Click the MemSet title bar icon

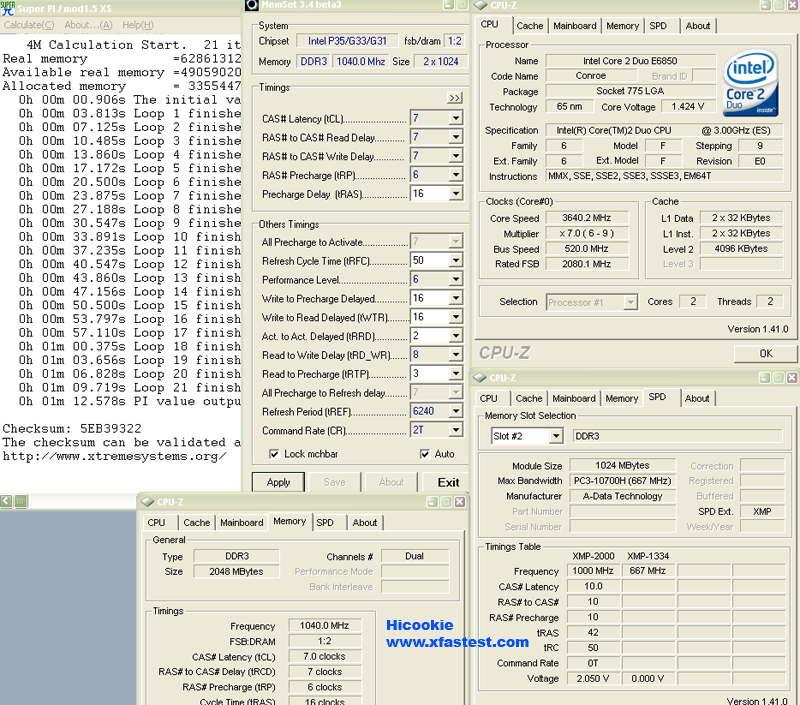tap(252, 5)
